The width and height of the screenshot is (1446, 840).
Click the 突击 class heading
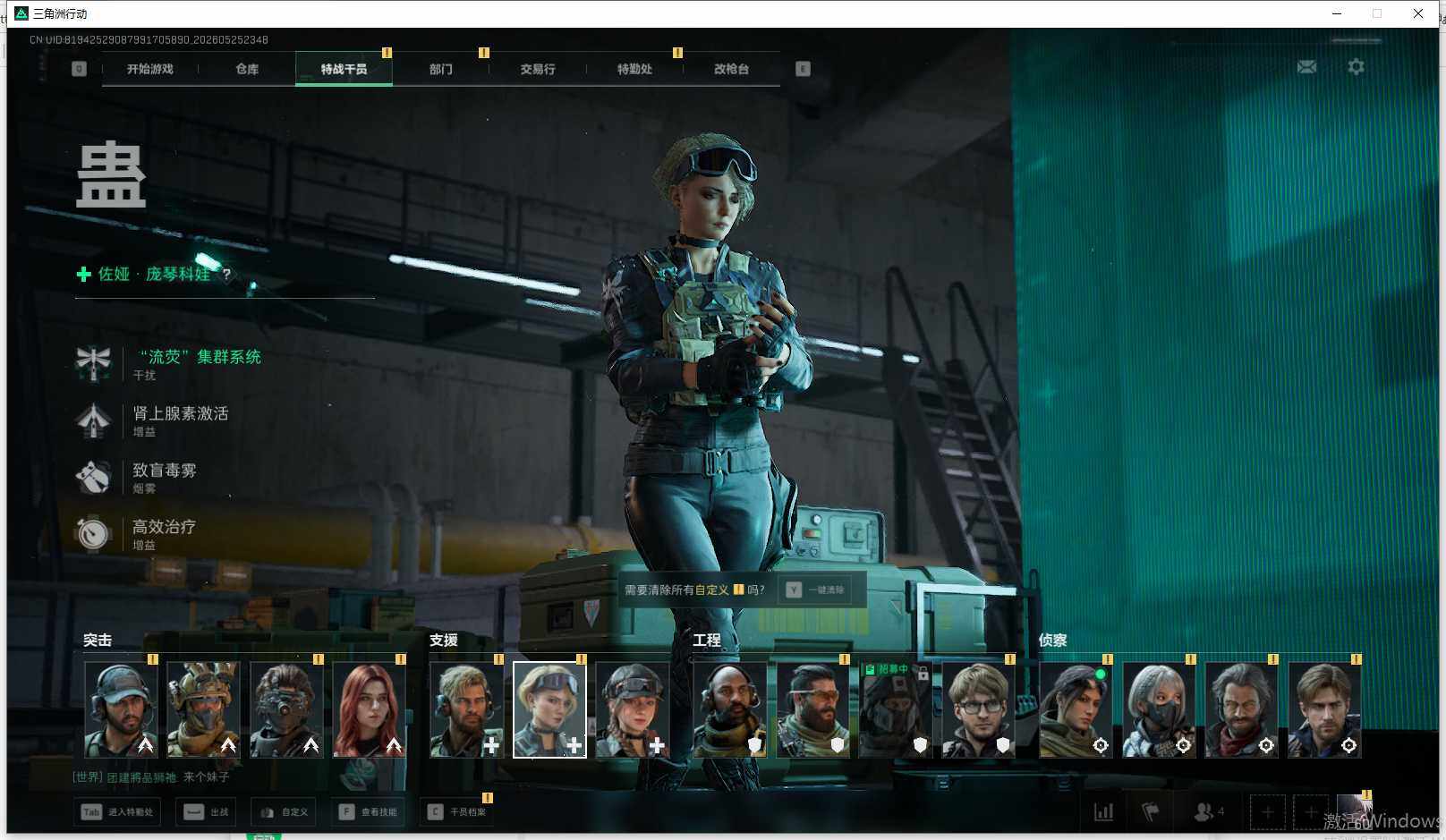(x=98, y=641)
